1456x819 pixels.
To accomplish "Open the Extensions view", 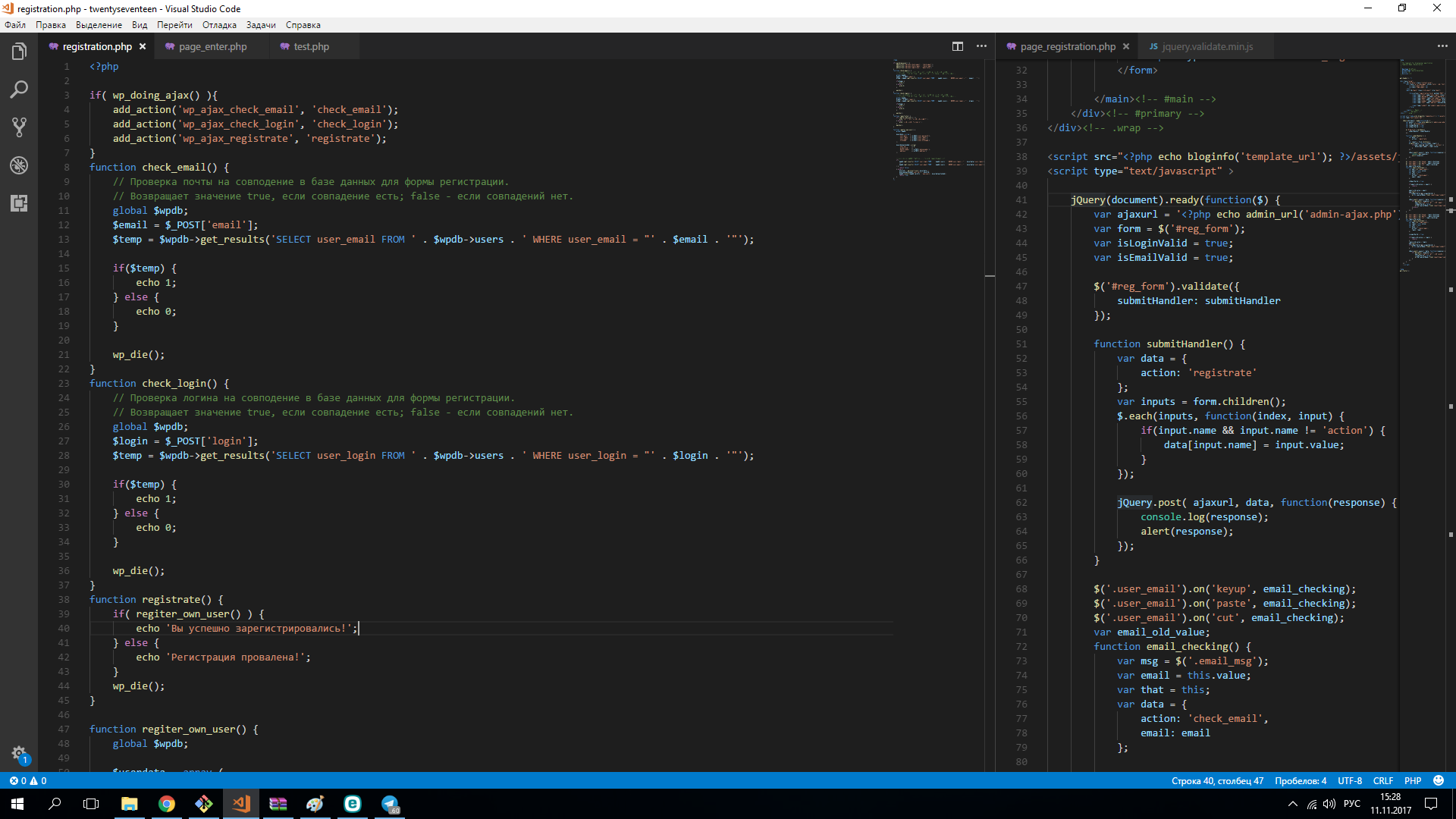I will pyautogui.click(x=19, y=203).
